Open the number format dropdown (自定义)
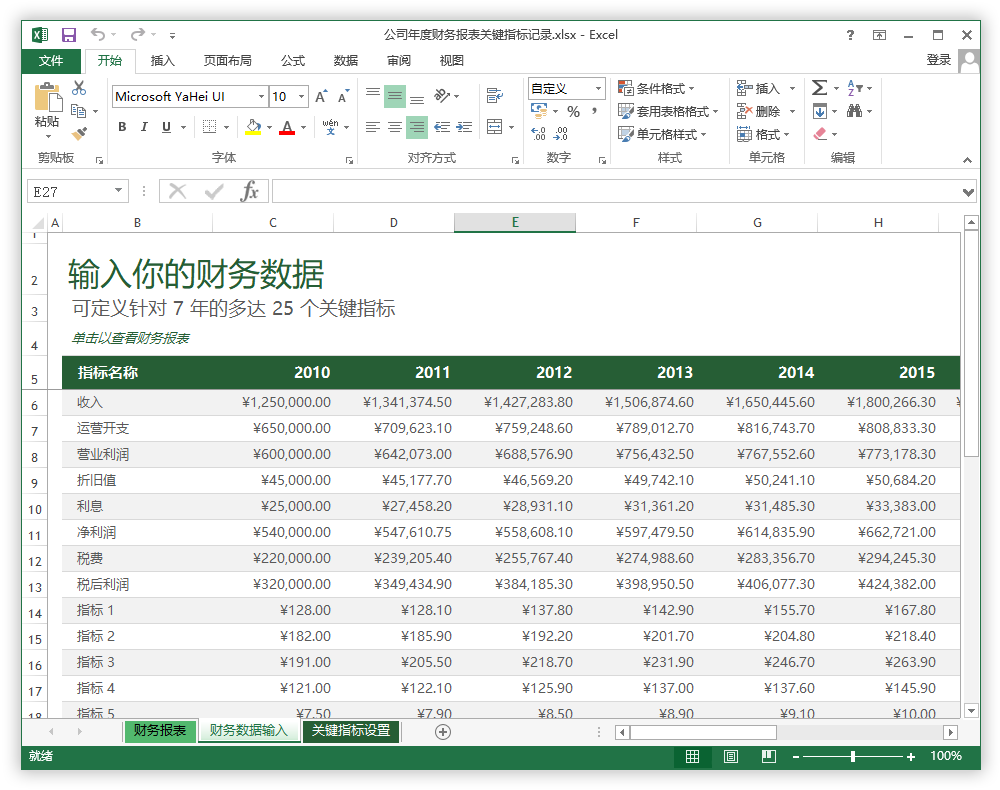The height and width of the screenshot is (790, 1000). click(598, 89)
